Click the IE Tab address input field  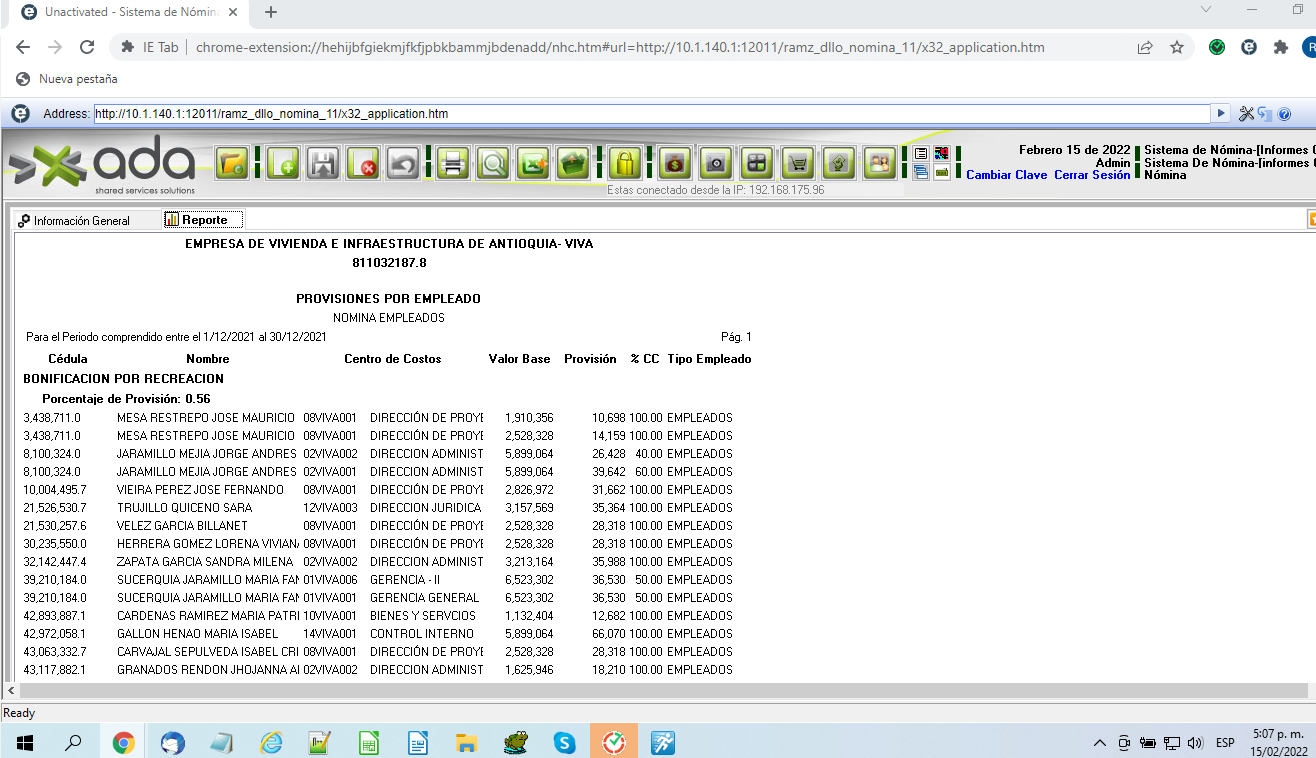pos(650,114)
